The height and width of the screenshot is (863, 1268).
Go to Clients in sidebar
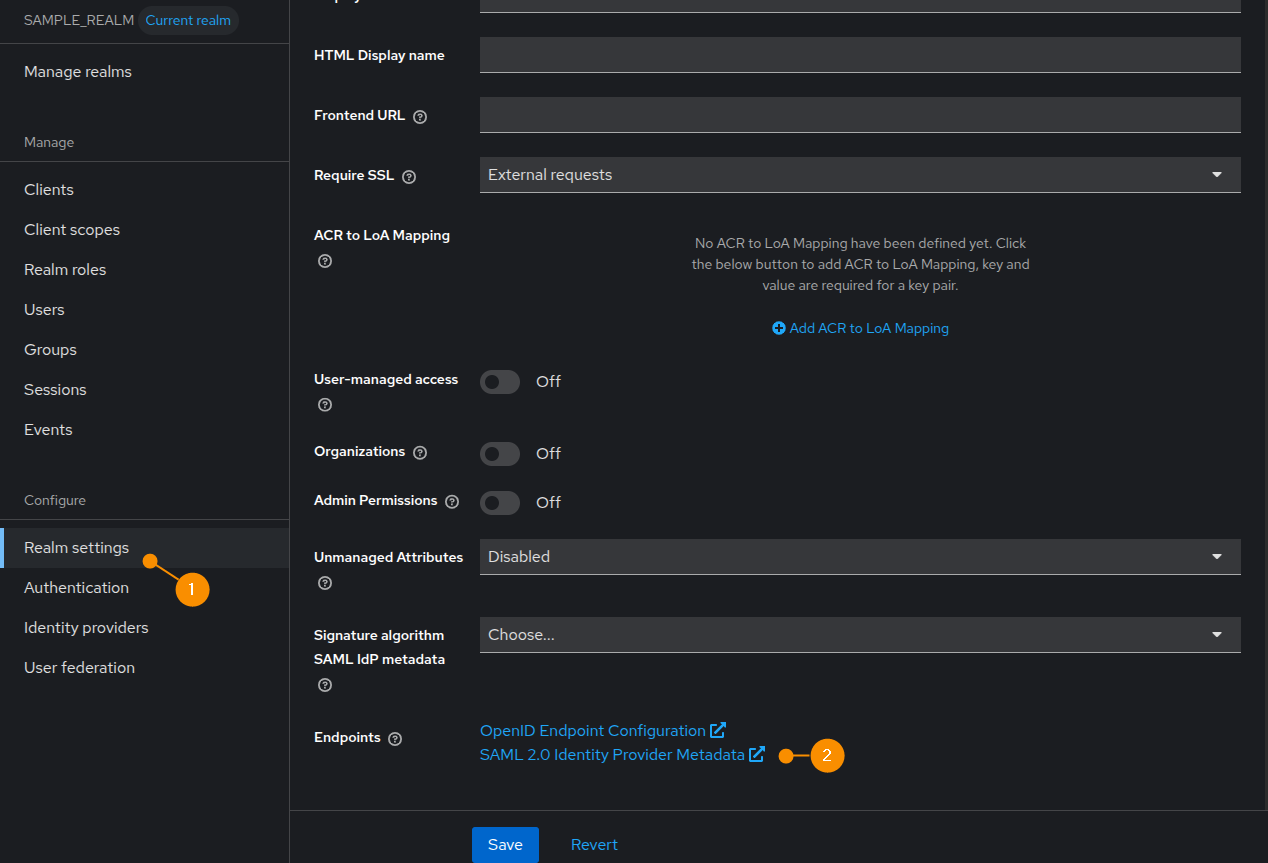point(49,190)
